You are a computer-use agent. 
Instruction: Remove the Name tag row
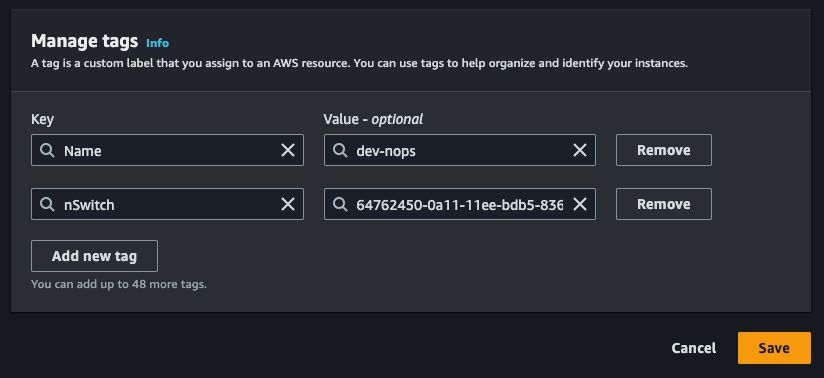(x=664, y=150)
